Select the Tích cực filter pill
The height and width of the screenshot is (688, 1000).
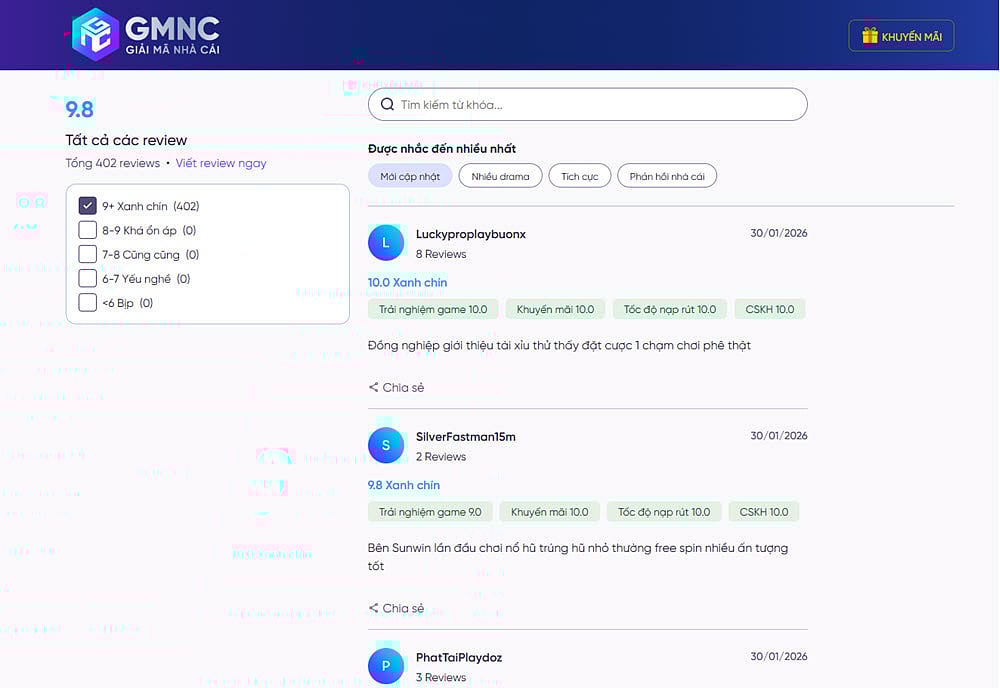(x=581, y=175)
